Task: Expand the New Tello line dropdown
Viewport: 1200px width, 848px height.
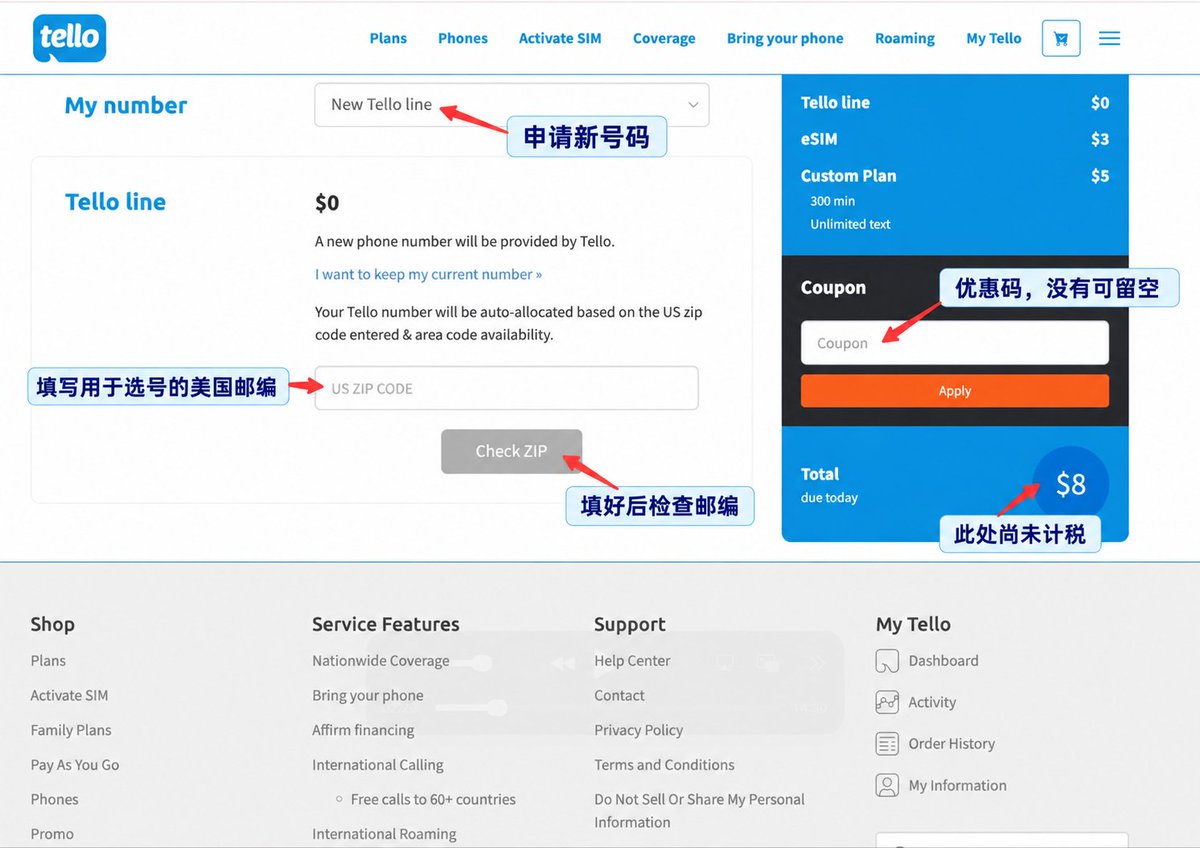Action: (x=512, y=104)
